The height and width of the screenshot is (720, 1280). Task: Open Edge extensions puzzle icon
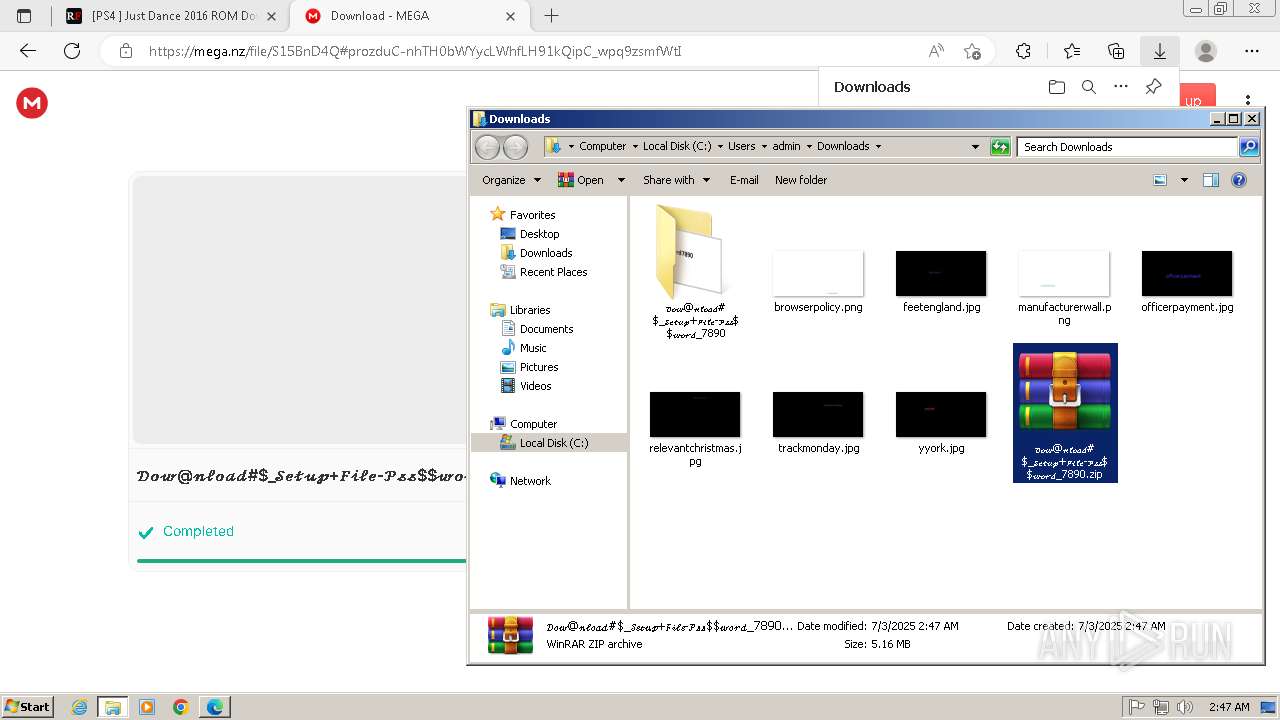point(1023,51)
